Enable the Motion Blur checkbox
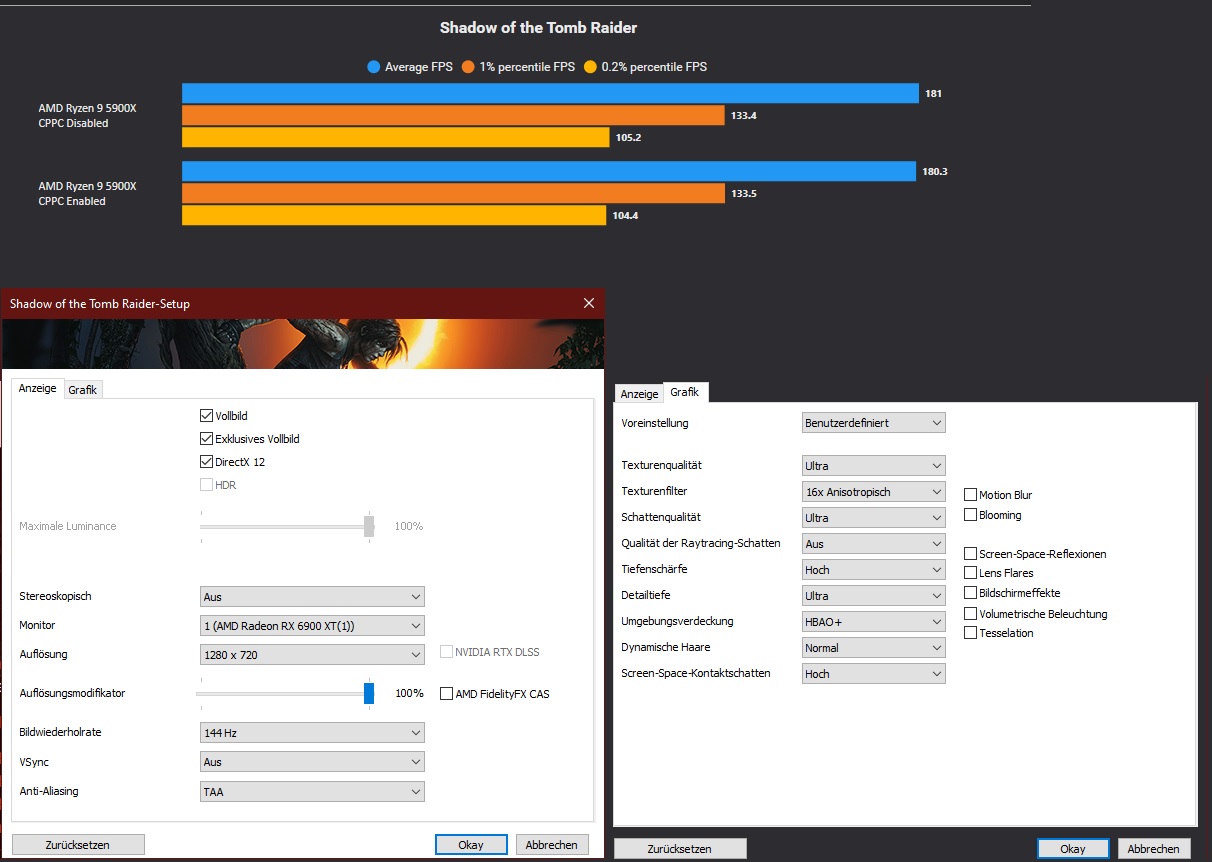This screenshot has height=862, width=1212. pyautogui.click(x=970, y=495)
